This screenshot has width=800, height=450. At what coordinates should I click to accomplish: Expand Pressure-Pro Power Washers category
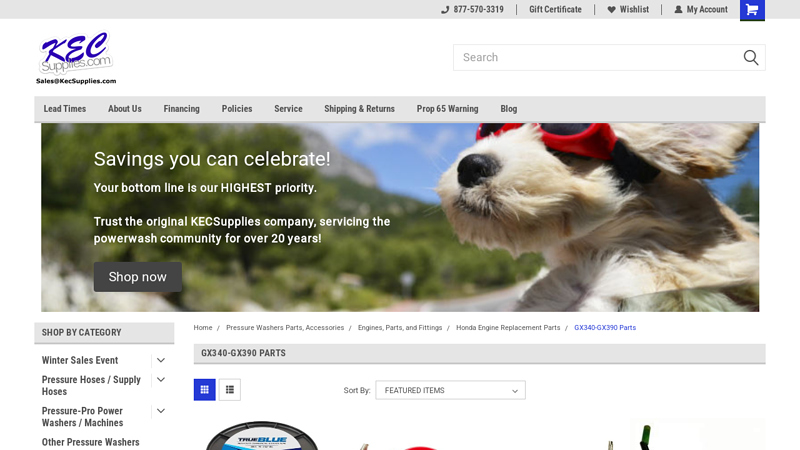(160, 411)
